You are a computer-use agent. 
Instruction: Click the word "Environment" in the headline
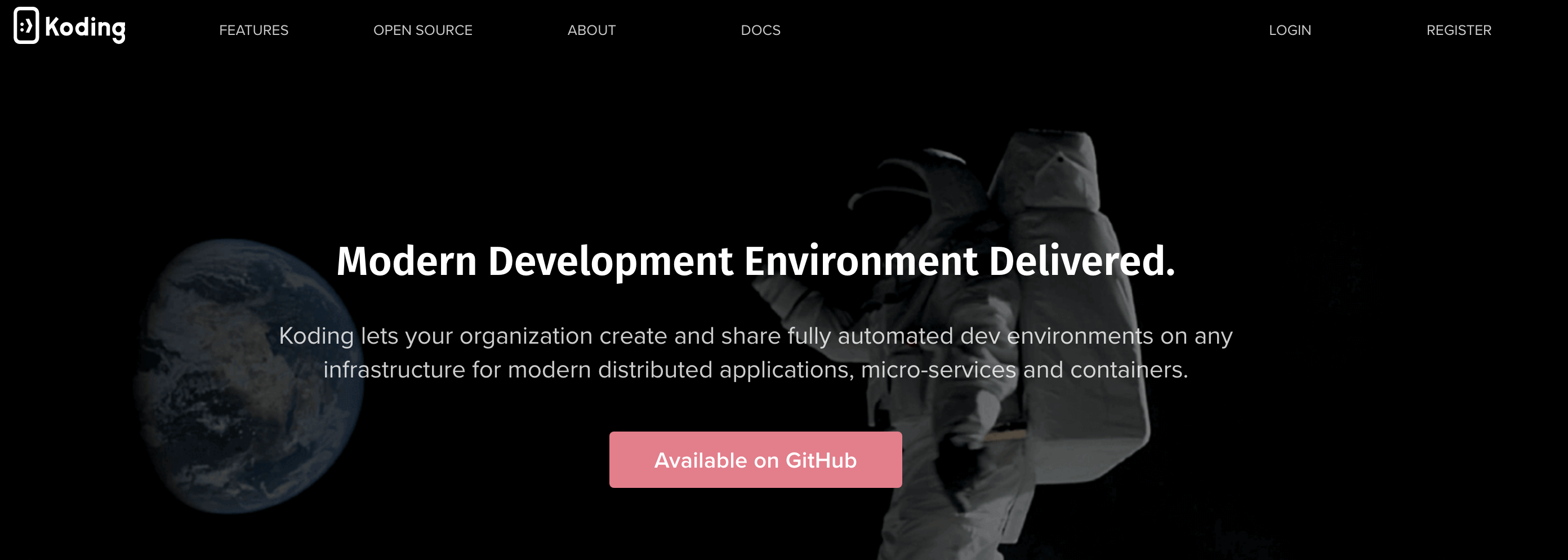860,262
